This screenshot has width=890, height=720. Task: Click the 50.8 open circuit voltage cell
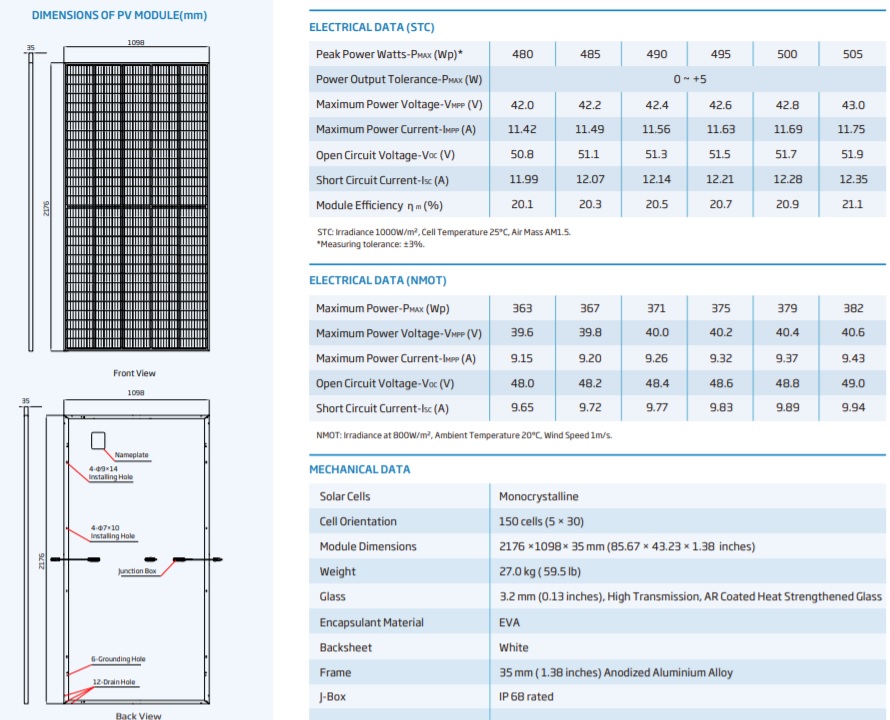click(522, 154)
